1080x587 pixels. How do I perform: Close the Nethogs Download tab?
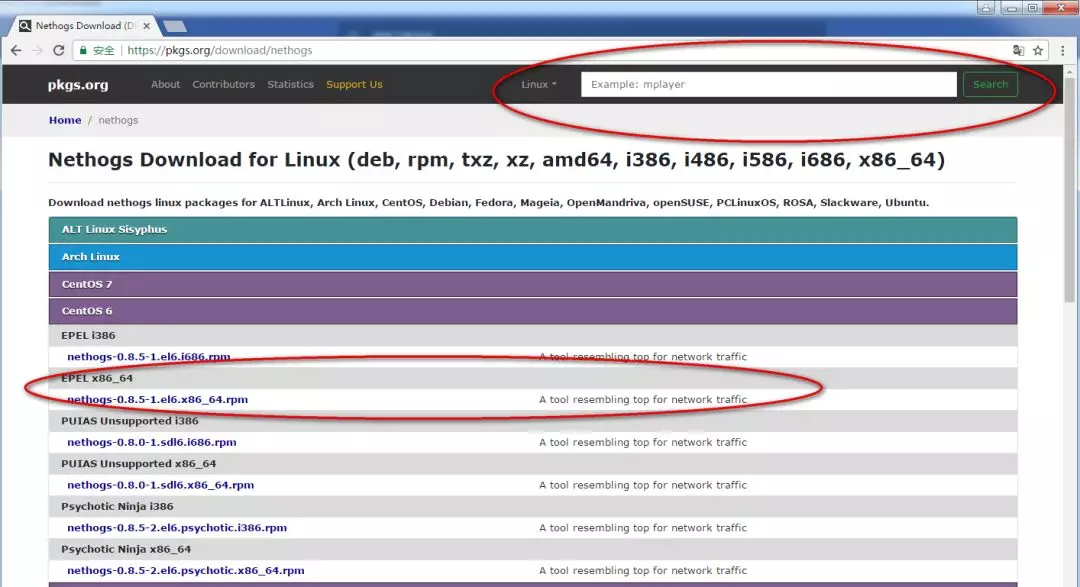point(146,26)
